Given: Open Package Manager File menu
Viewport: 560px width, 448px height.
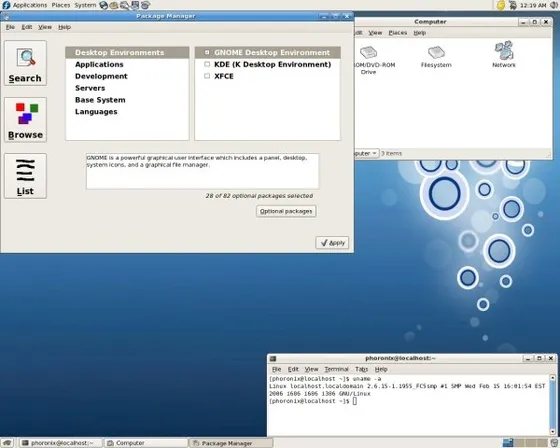Looking at the screenshot, I should pyautogui.click(x=10, y=27).
